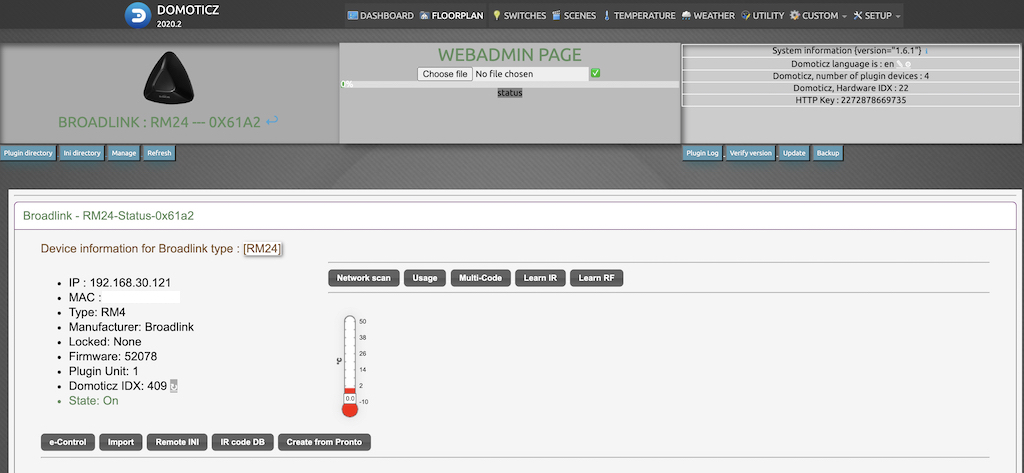Click the Backup button
Screen dimensions: 1024x473
[x=827, y=153]
